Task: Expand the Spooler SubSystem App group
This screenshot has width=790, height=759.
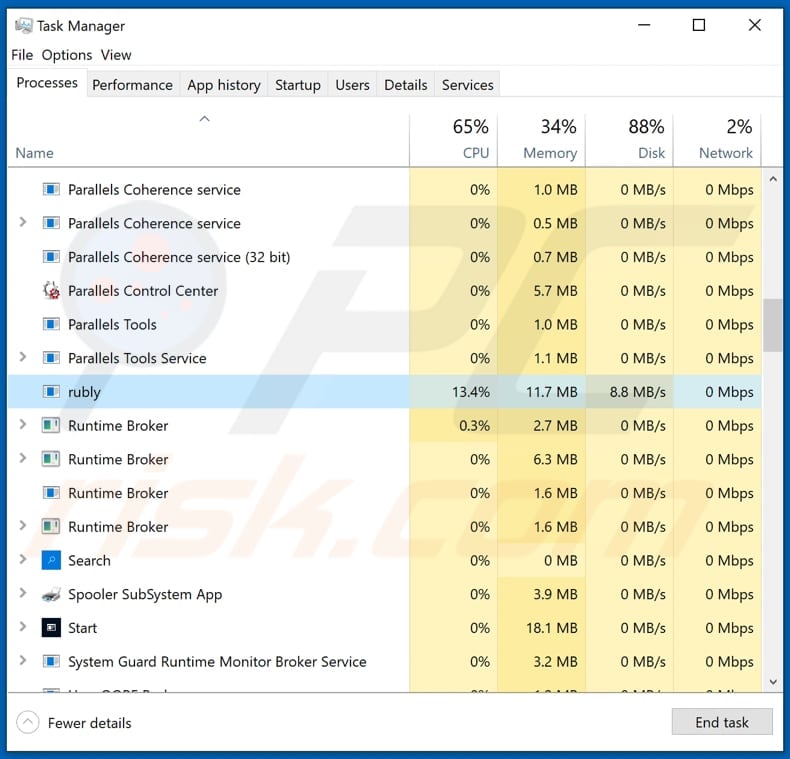Action: (22, 593)
